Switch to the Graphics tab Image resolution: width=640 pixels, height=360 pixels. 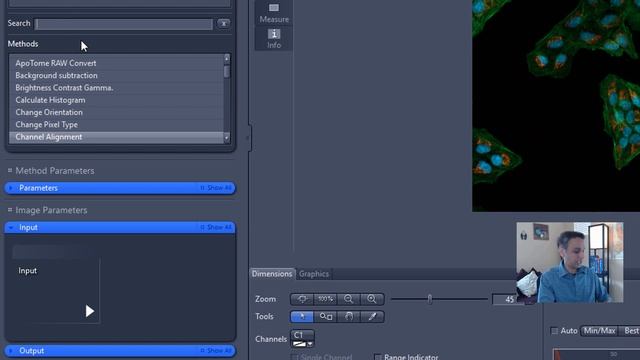point(313,274)
